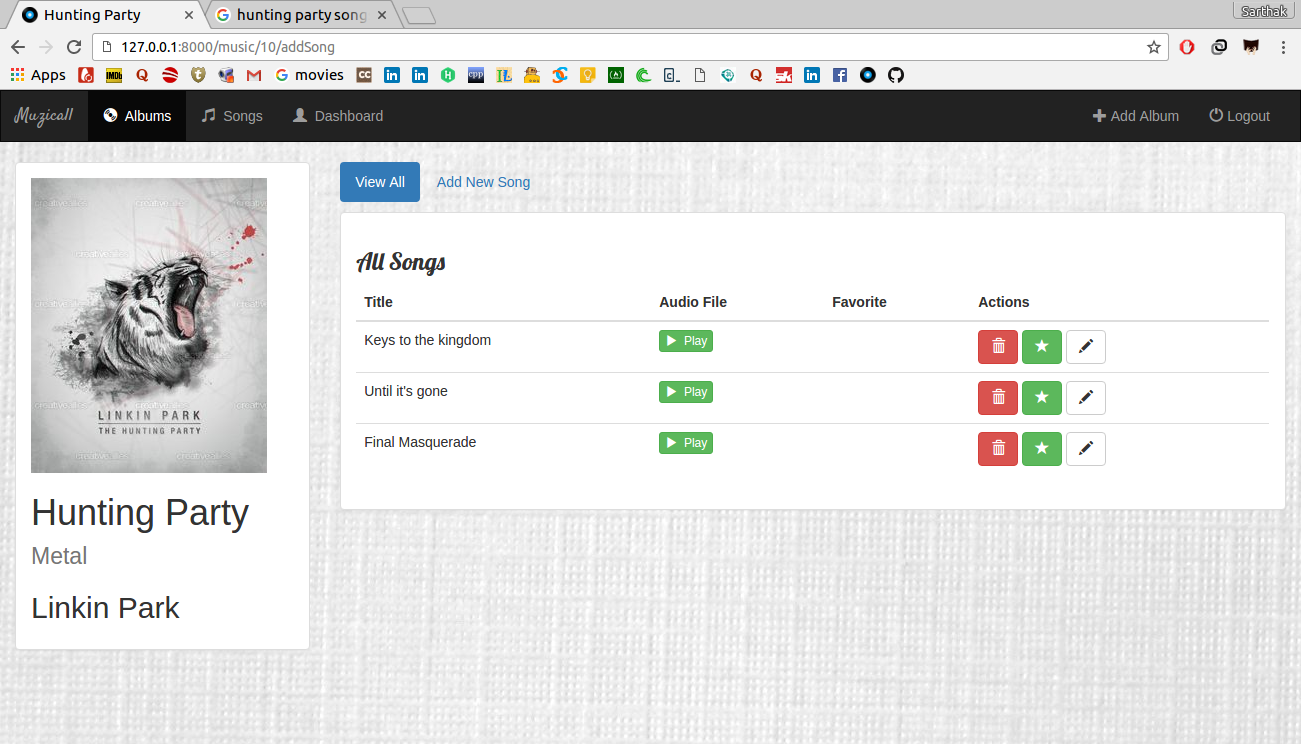Go to the Songs navbar page
The image size is (1301, 744).
click(x=232, y=116)
